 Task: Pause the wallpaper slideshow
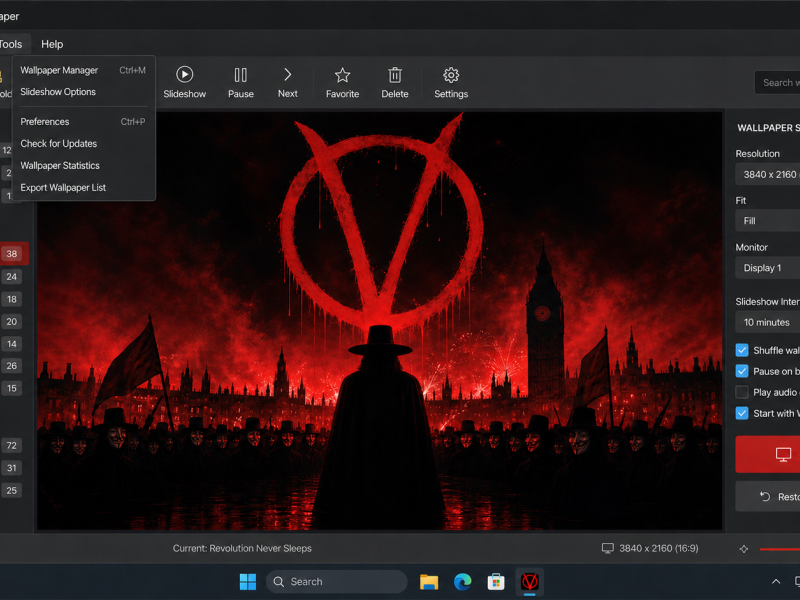(x=240, y=83)
